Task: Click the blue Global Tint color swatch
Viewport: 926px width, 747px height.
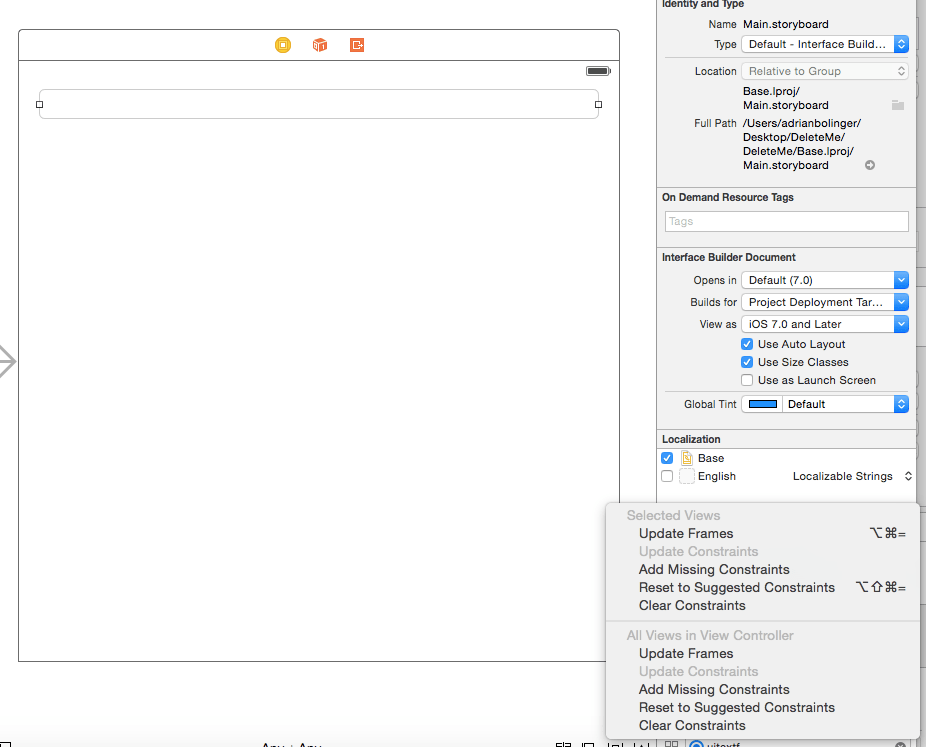Action: pos(762,405)
